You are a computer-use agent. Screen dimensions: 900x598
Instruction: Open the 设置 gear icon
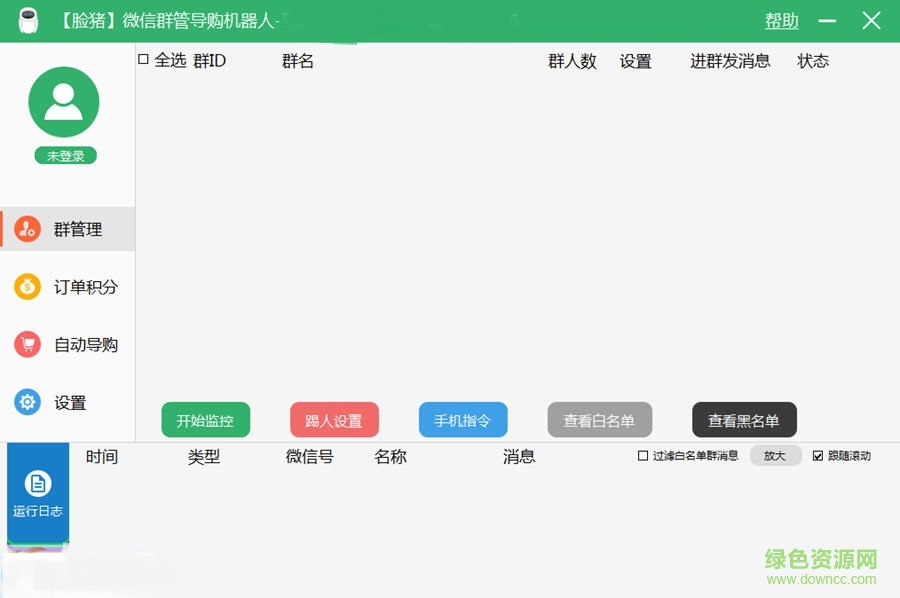[25, 403]
